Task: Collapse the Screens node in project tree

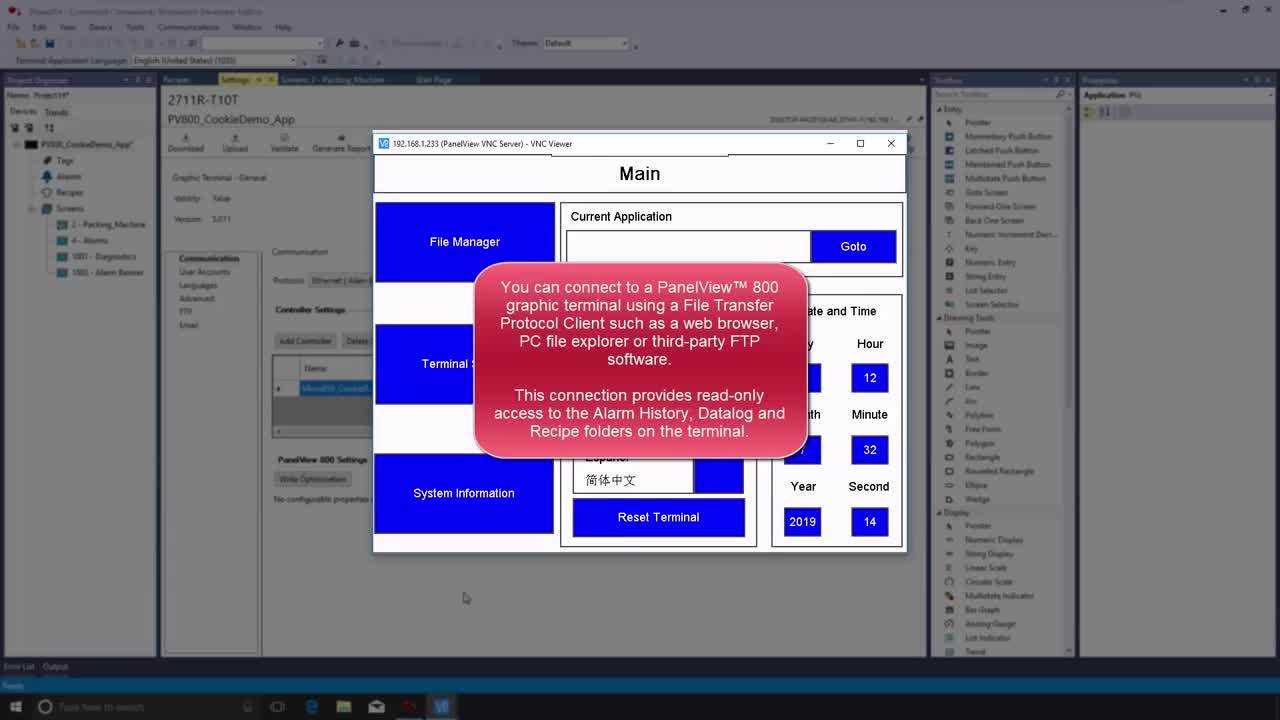Action: point(32,208)
